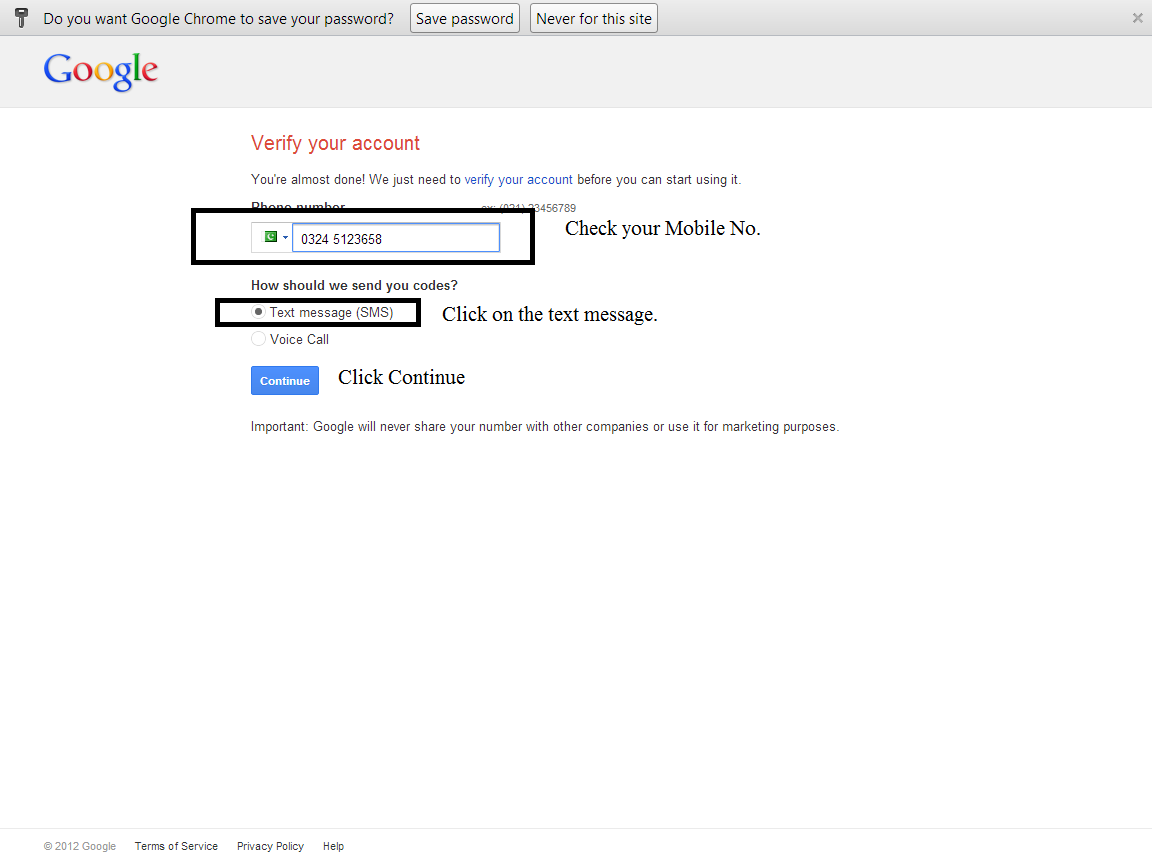Click Save password button
The height and width of the screenshot is (864, 1152).
point(464,18)
